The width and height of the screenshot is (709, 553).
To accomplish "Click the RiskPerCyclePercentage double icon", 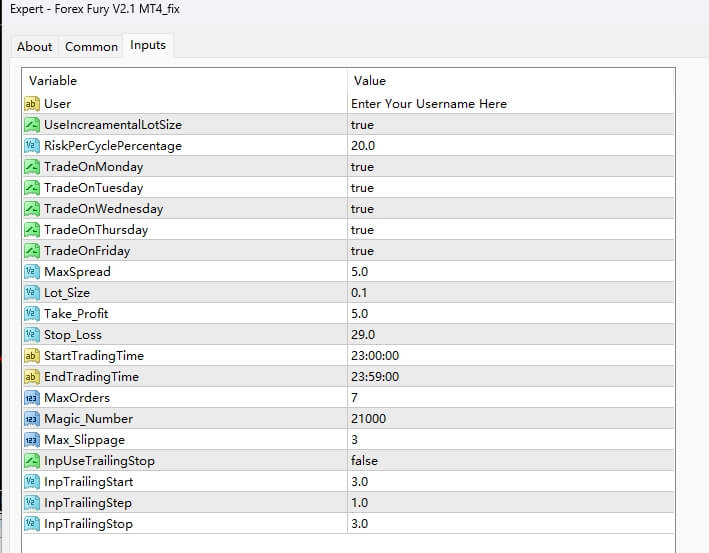I will pos(32,146).
